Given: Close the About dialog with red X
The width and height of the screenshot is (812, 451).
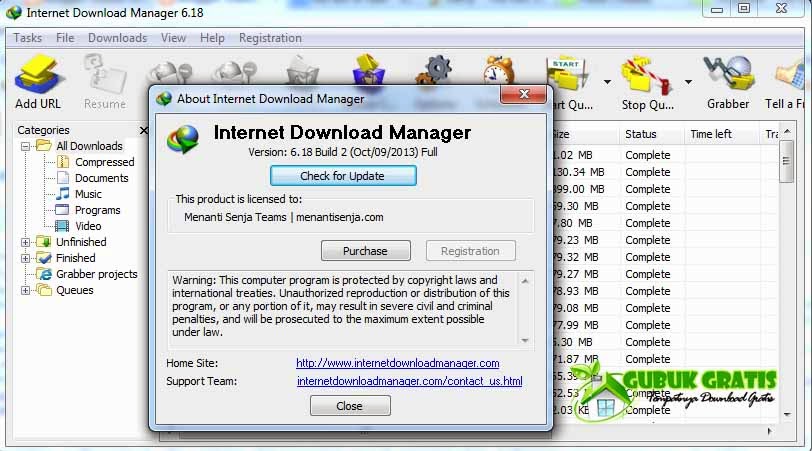Looking at the screenshot, I should point(524,94).
